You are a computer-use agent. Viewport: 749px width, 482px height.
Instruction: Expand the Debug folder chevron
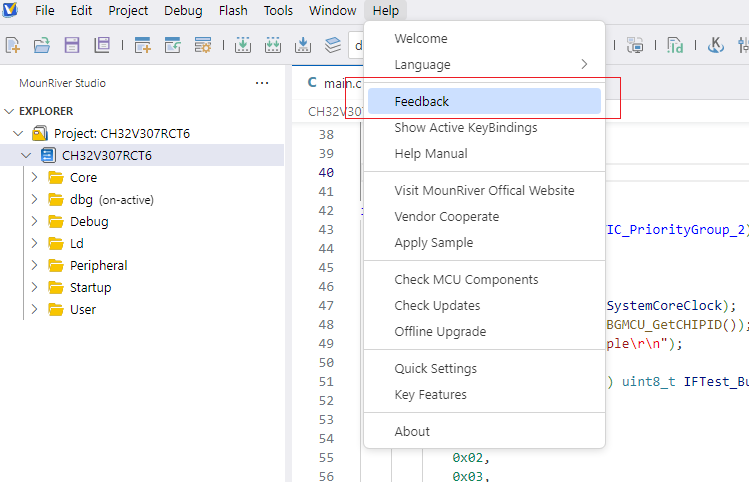click(34, 221)
